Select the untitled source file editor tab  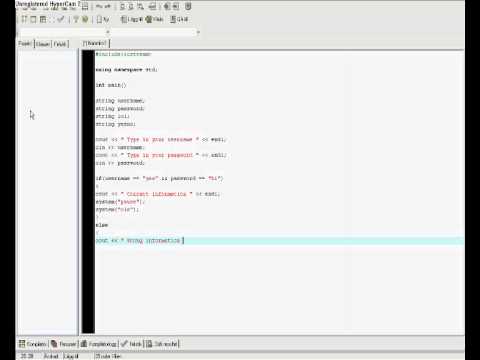click(96, 43)
